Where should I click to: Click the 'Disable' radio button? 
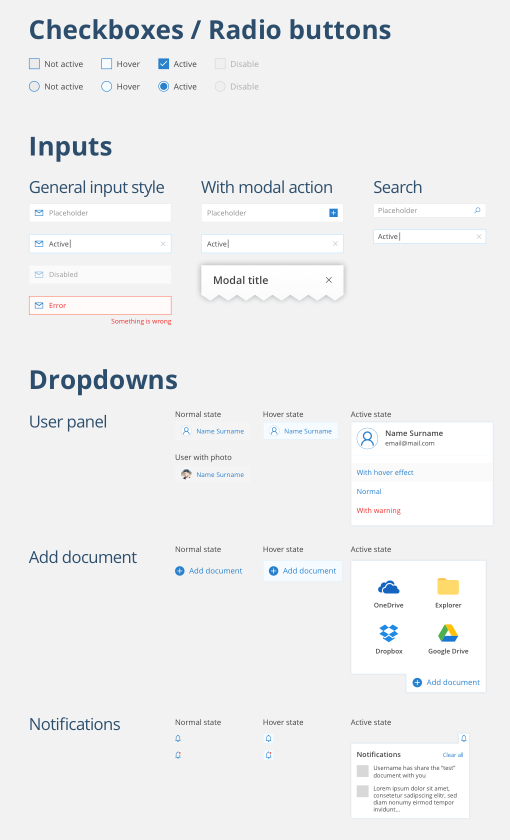tap(220, 86)
